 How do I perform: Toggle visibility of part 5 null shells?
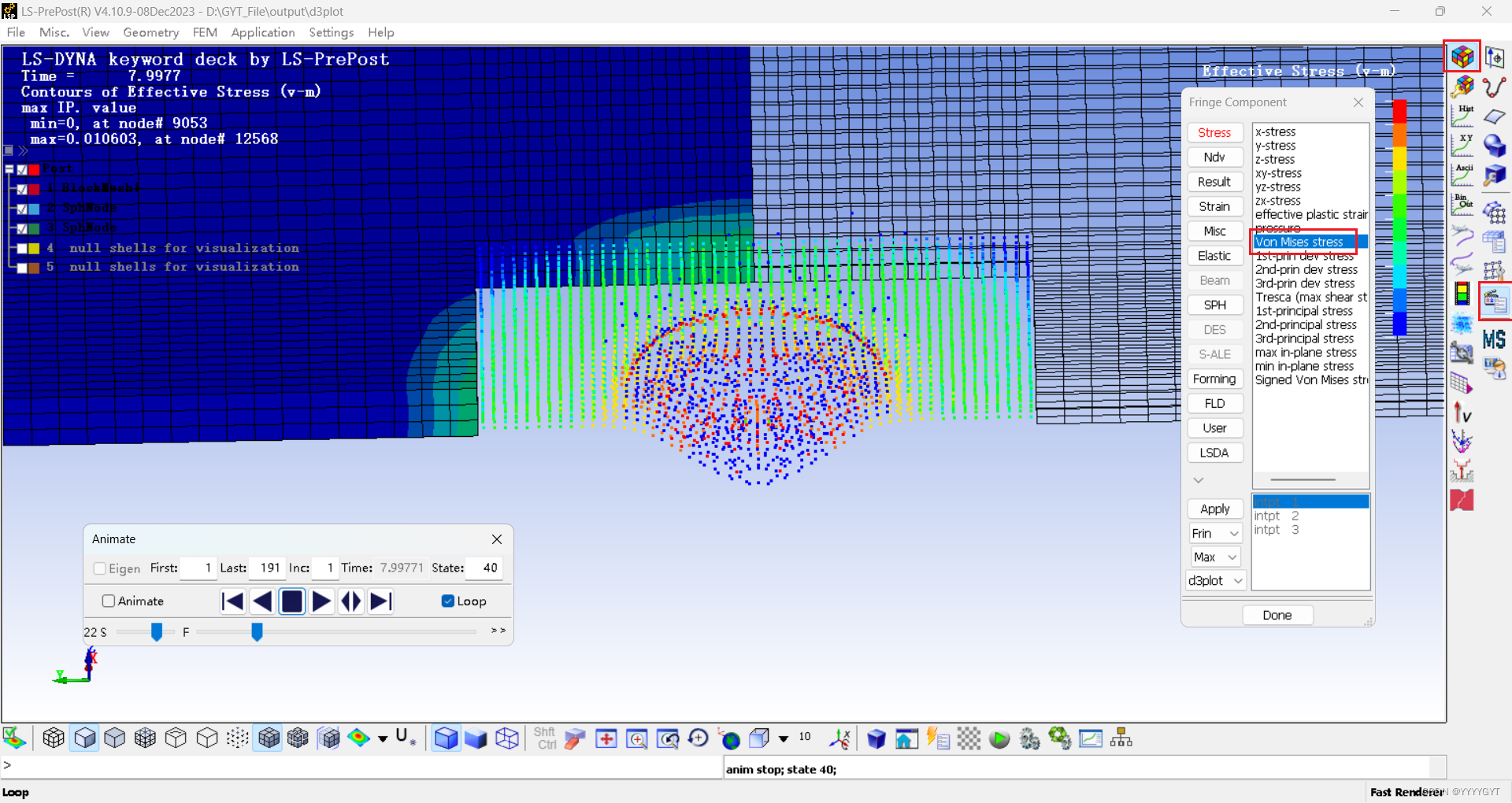[x=22, y=268]
